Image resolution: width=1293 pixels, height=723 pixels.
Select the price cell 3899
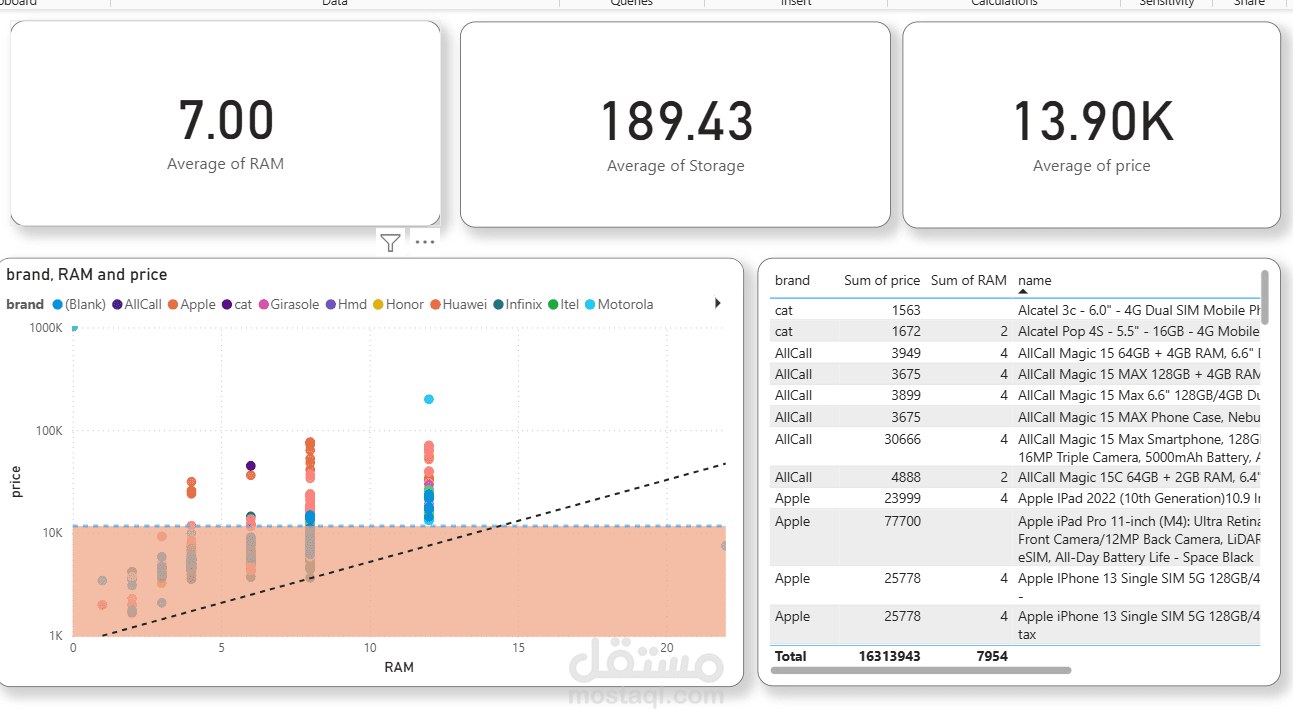pyautogui.click(x=905, y=395)
